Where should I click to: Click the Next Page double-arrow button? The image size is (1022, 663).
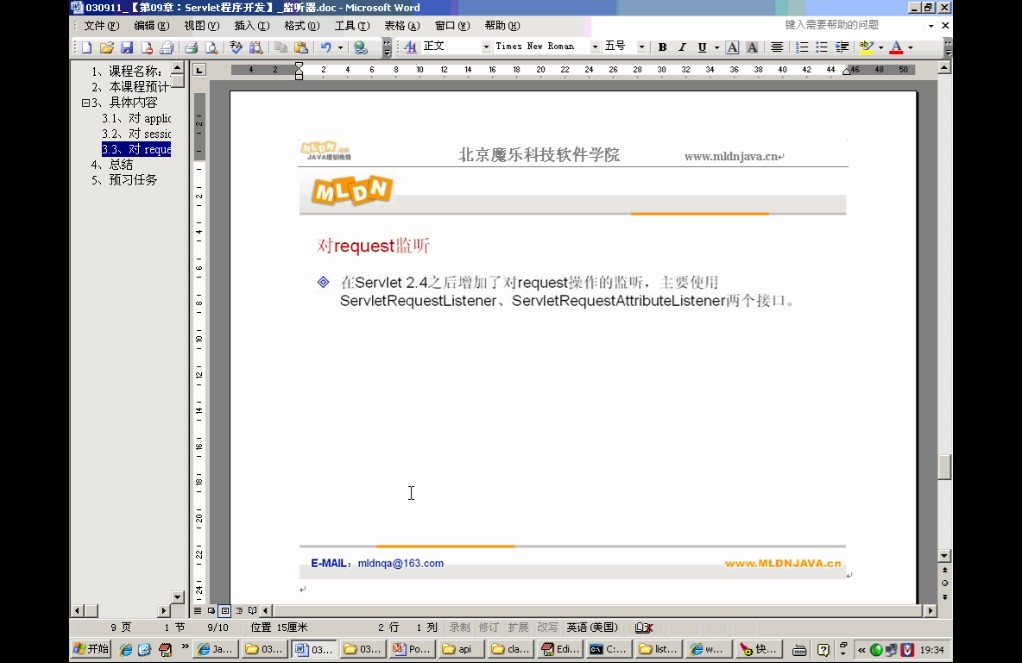pos(944,597)
